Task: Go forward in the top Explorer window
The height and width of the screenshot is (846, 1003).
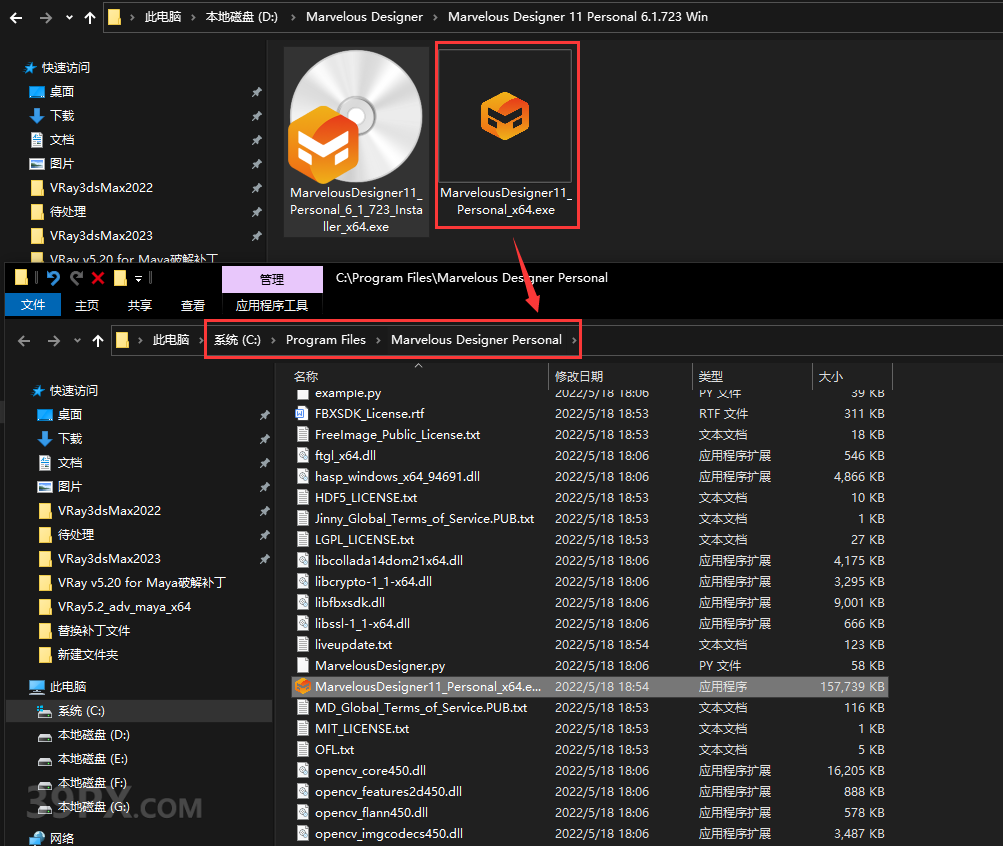Action: coord(45,18)
